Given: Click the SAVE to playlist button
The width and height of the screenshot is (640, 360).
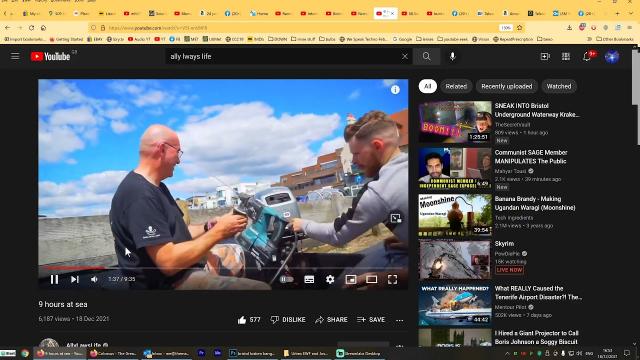Looking at the screenshot, I should 371,320.
